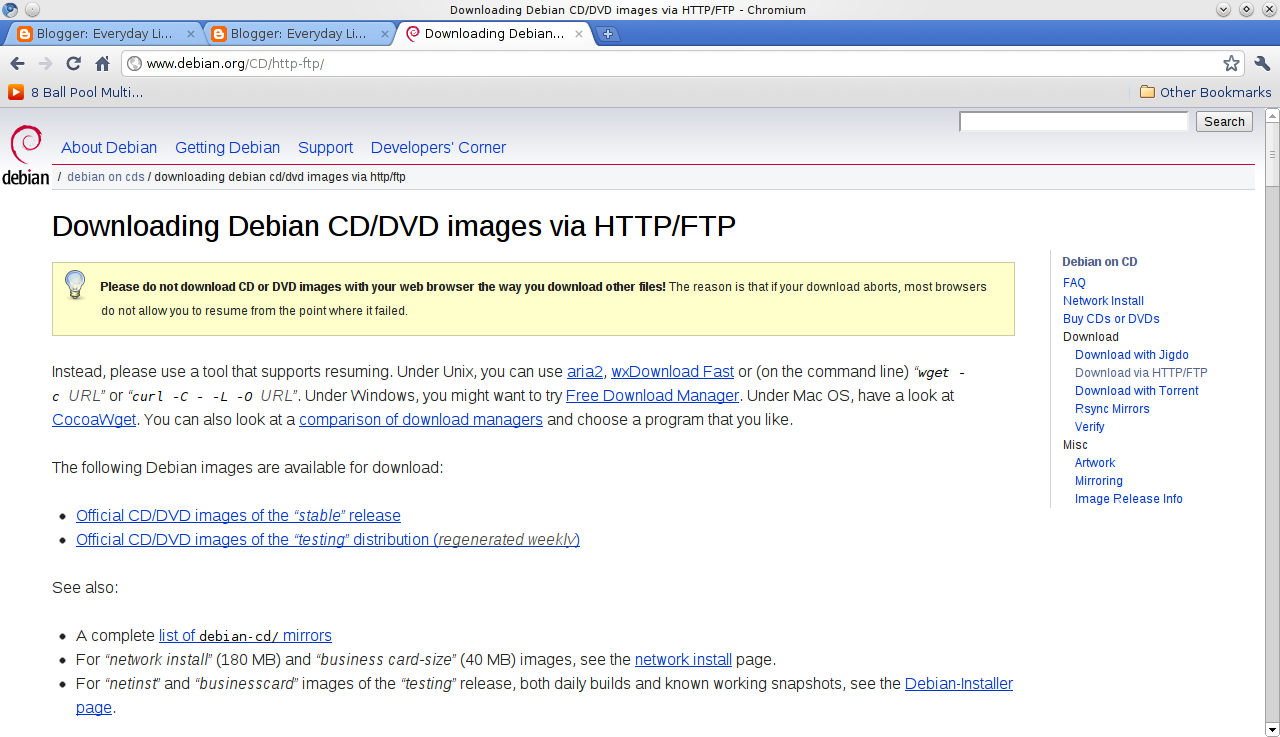
Task: Open Image Release Info sidebar link
Action: (1129, 499)
